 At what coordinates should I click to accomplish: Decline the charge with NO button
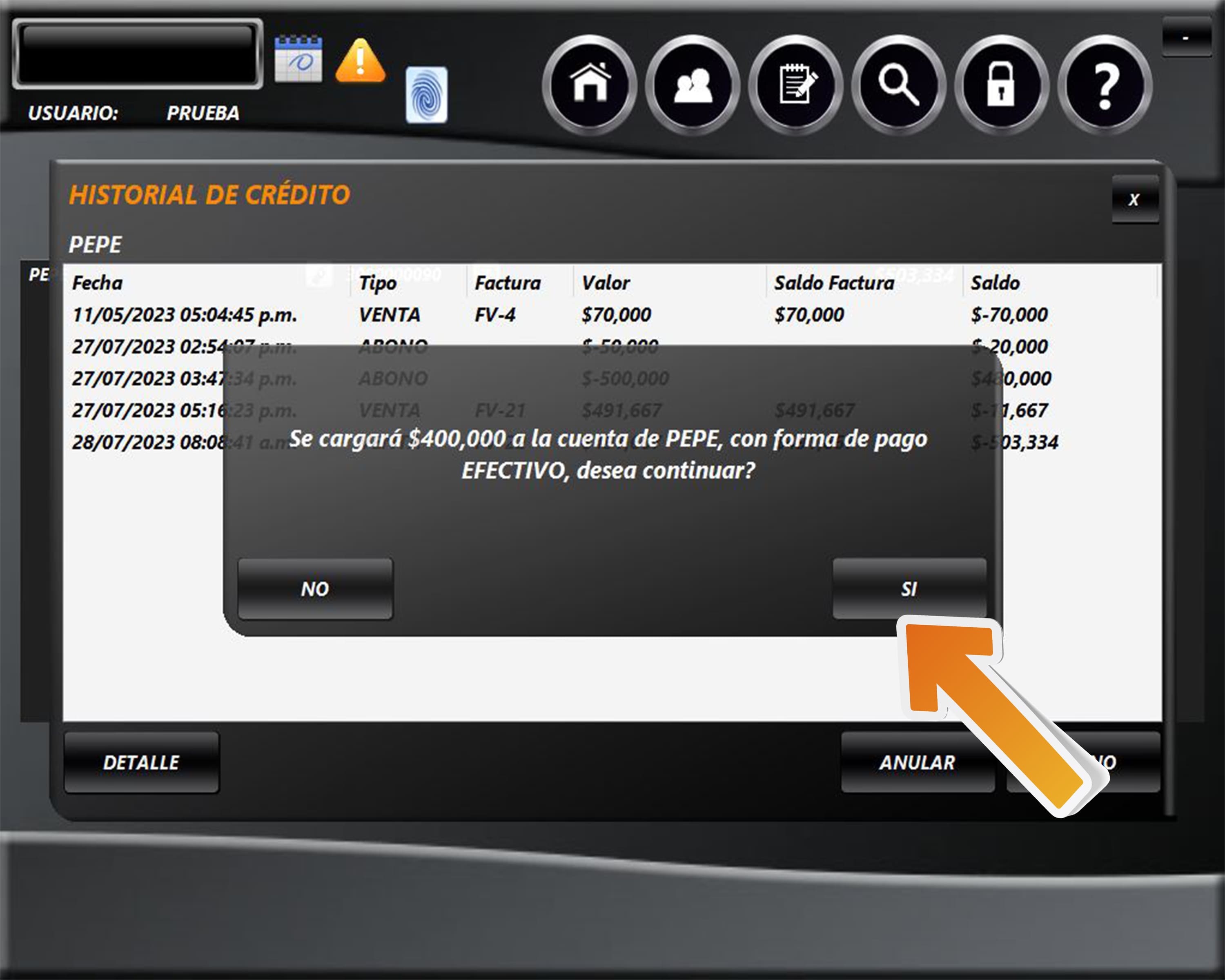tap(315, 588)
